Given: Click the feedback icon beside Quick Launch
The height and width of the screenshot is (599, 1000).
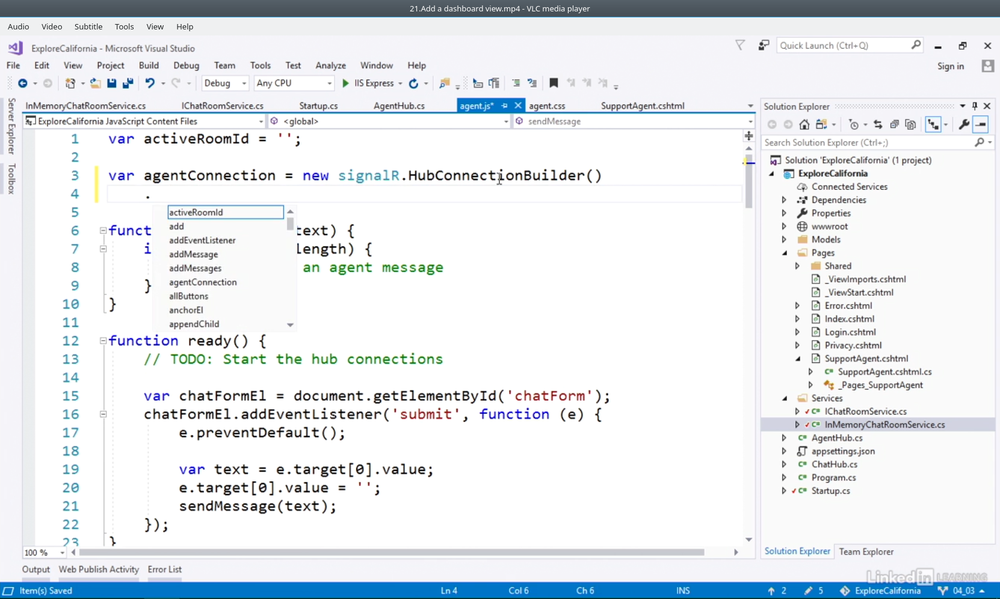Looking at the screenshot, I should pos(763,45).
